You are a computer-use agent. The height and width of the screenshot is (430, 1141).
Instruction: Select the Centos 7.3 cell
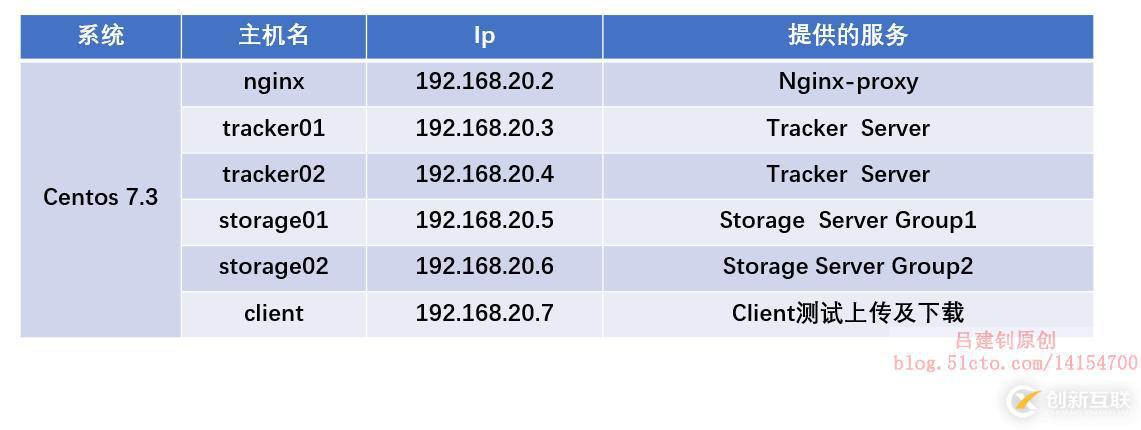tap(101, 197)
